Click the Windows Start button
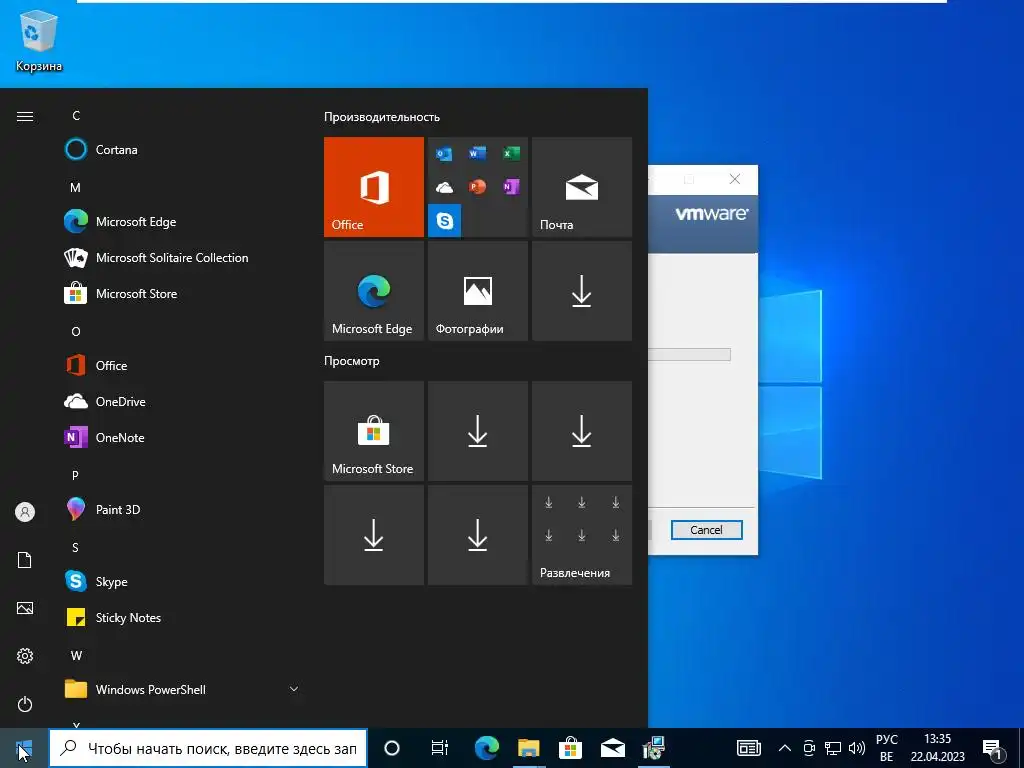The height and width of the screenshot is (768, 1024). (x=24, y=748)
